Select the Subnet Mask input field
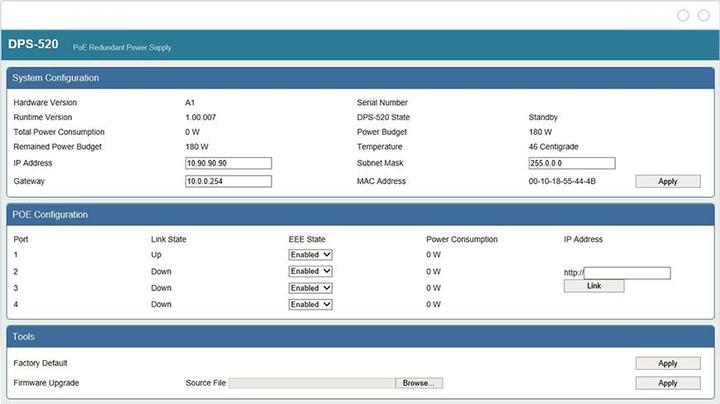 pos(571,163)
